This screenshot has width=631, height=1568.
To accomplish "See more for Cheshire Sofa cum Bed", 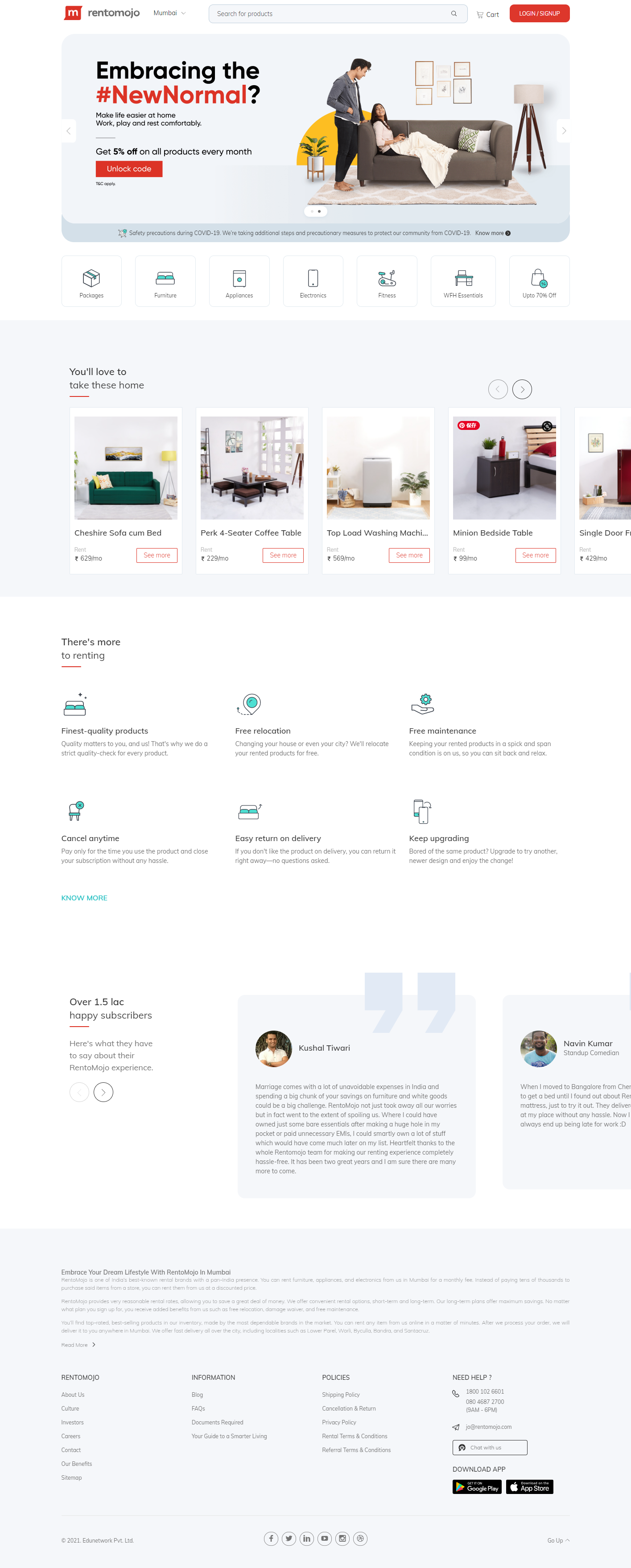I will click(157, 555).
